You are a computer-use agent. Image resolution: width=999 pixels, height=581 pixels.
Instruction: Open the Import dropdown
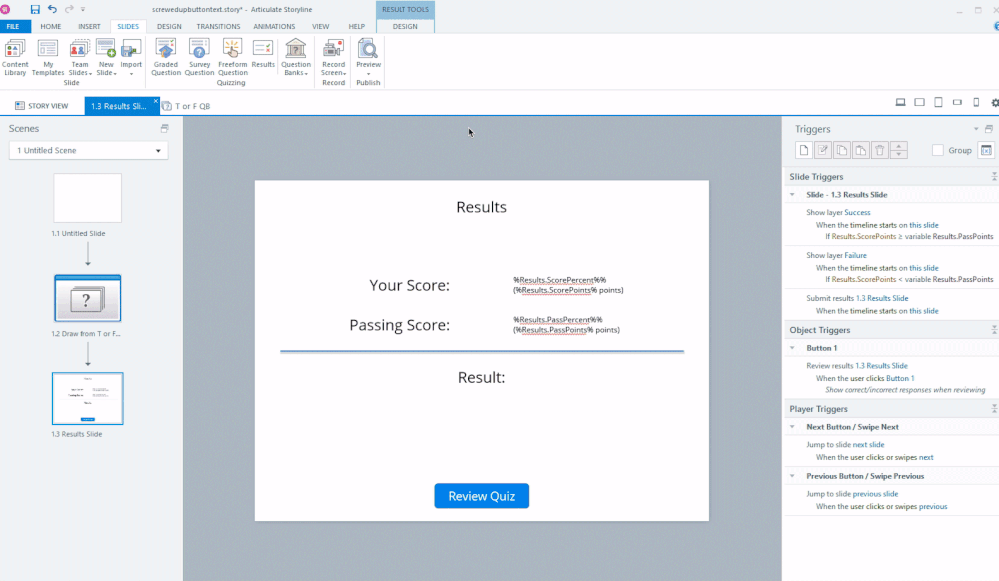[131, 57]
